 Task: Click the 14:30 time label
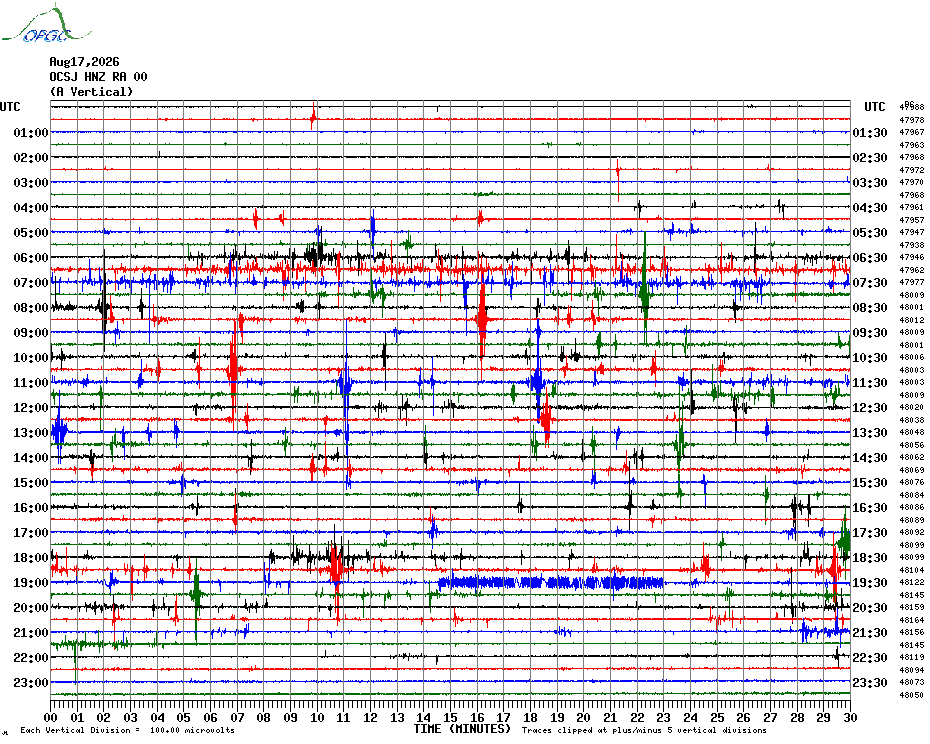[870, 457]
